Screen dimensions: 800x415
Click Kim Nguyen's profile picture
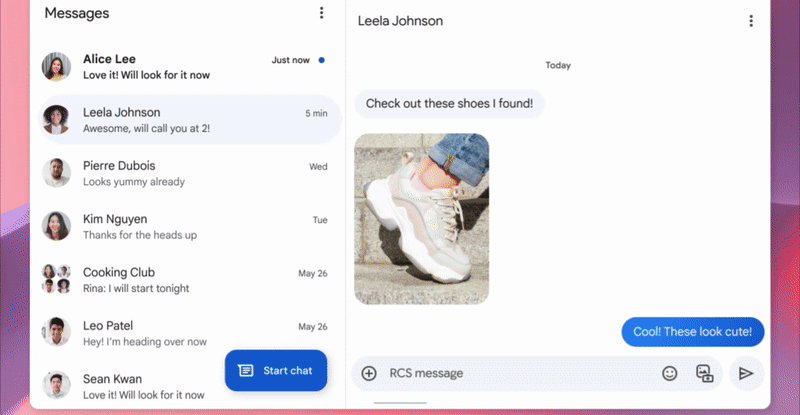point(56,226)
